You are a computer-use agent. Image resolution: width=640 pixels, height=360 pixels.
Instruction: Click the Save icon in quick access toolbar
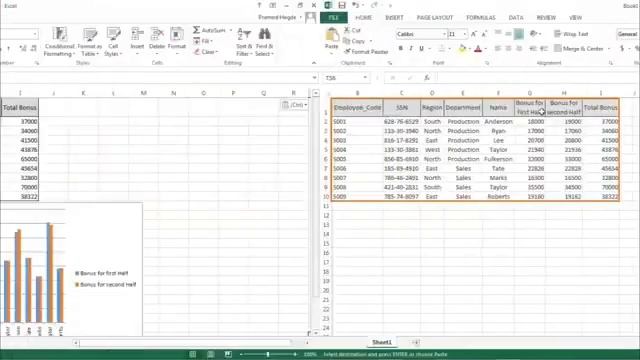click(x=342, y=5)
